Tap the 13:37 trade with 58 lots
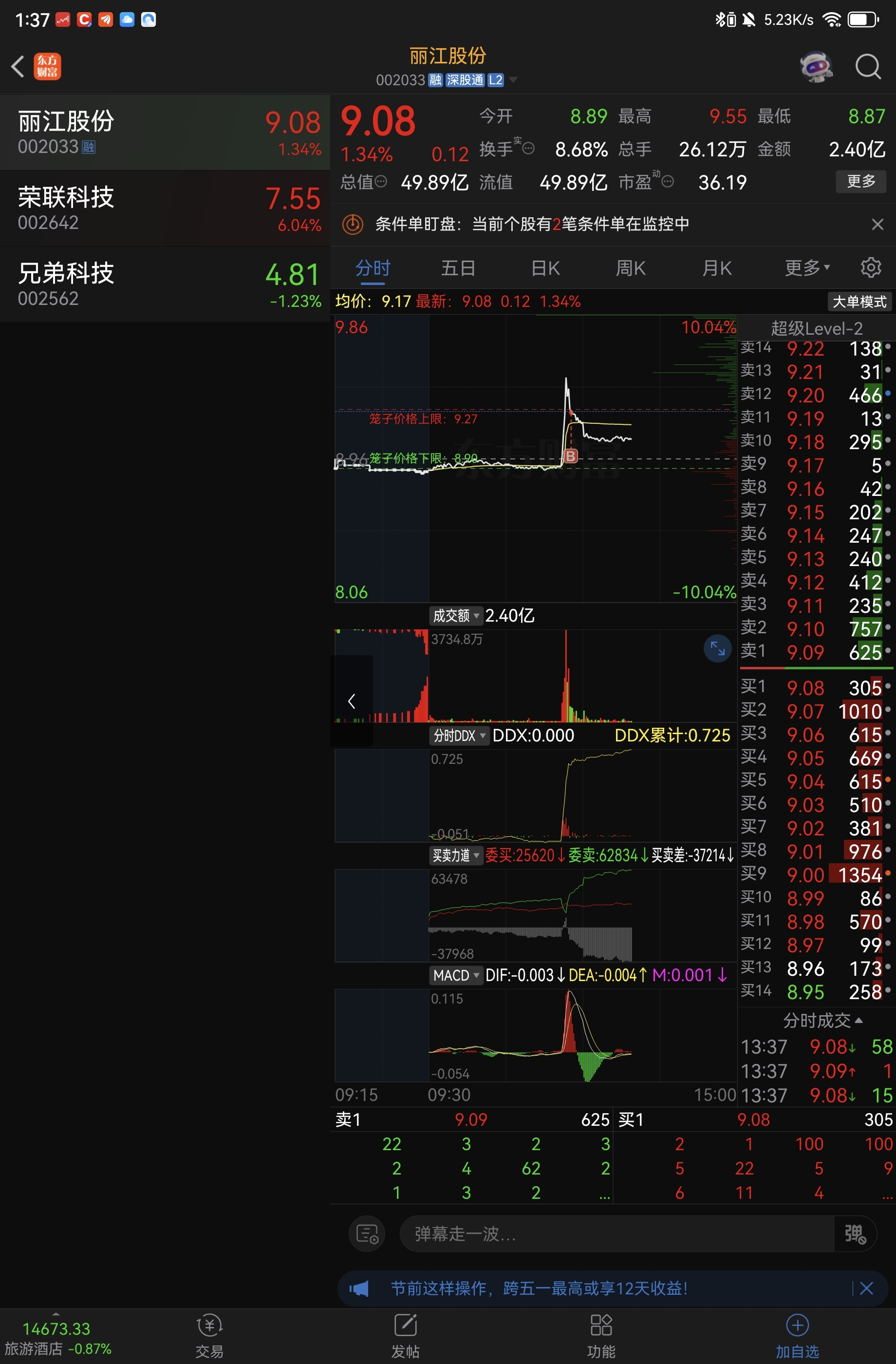 coord(816,1047)
